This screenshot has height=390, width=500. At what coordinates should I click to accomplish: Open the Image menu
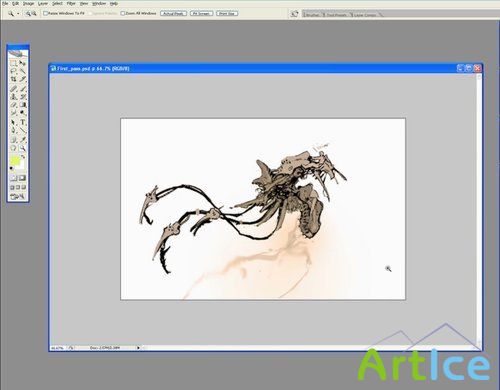pos(29,3)
